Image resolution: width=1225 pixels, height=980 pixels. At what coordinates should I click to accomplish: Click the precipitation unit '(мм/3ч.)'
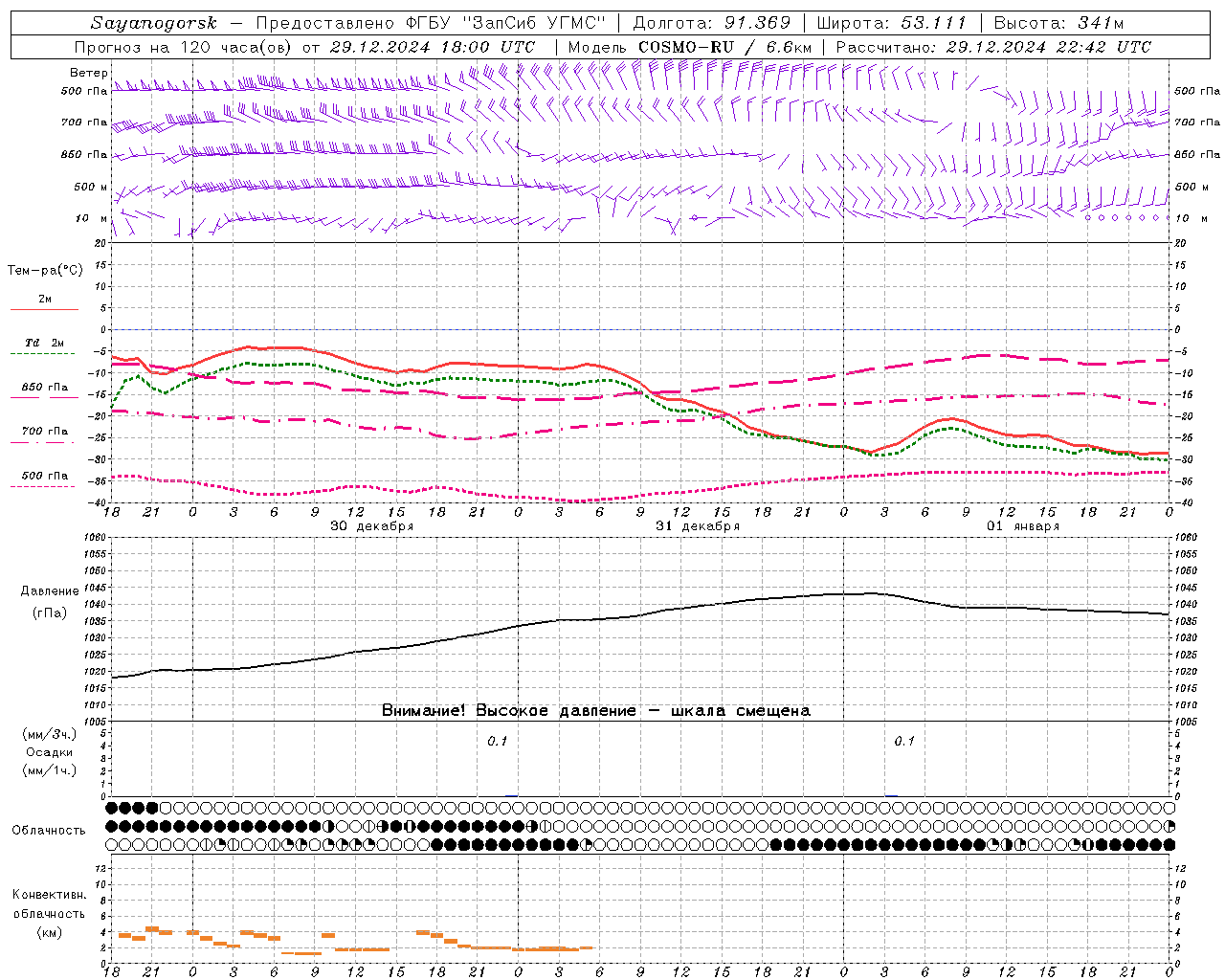pyautogui.click(x=50, y=735)
